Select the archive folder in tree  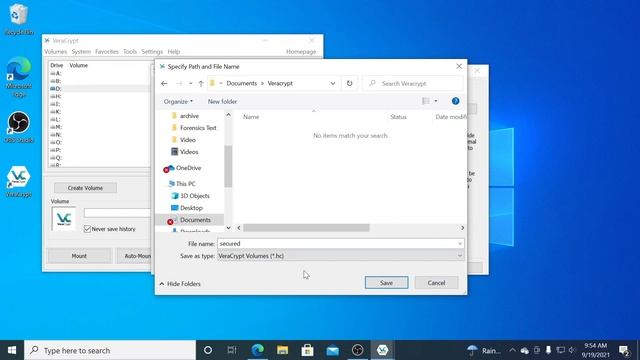[x=189, y=116]
